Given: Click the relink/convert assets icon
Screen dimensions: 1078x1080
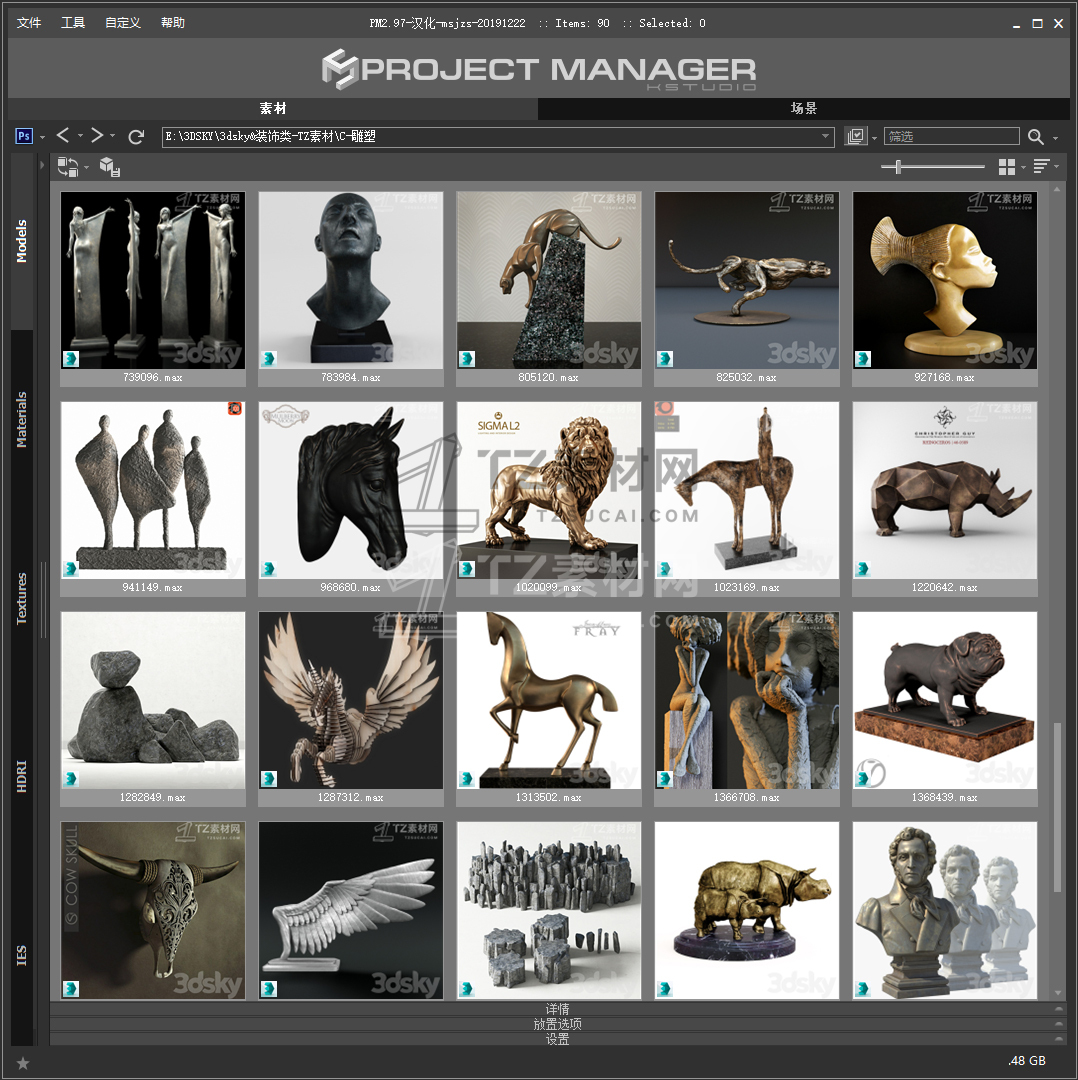Looking at the screenshot, I should click(68, 167).
